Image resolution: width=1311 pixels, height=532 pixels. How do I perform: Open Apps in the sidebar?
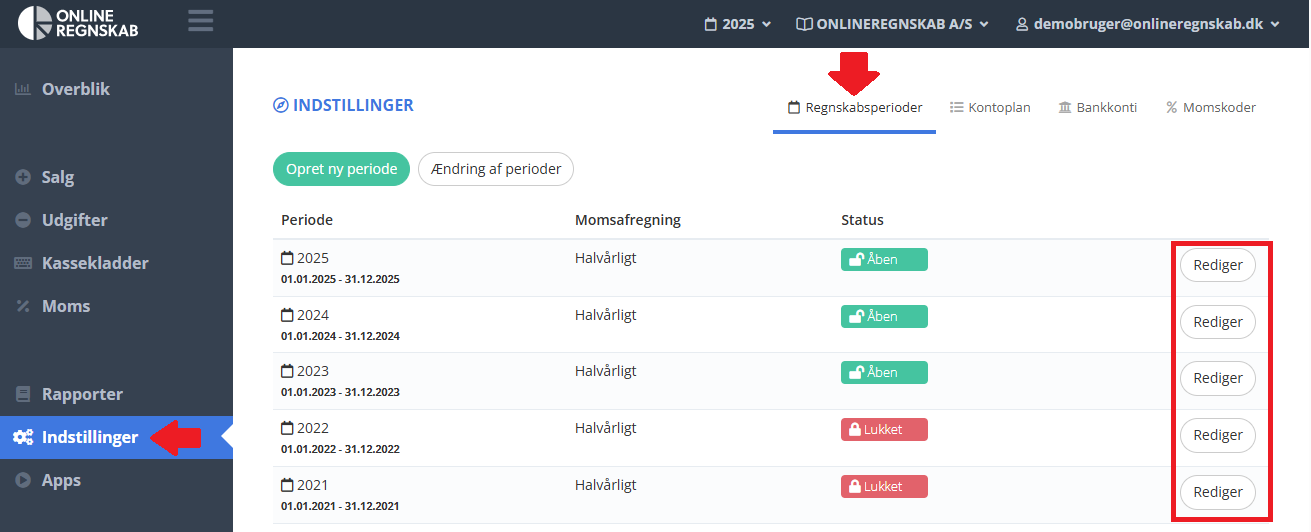(x=61, y=480)
